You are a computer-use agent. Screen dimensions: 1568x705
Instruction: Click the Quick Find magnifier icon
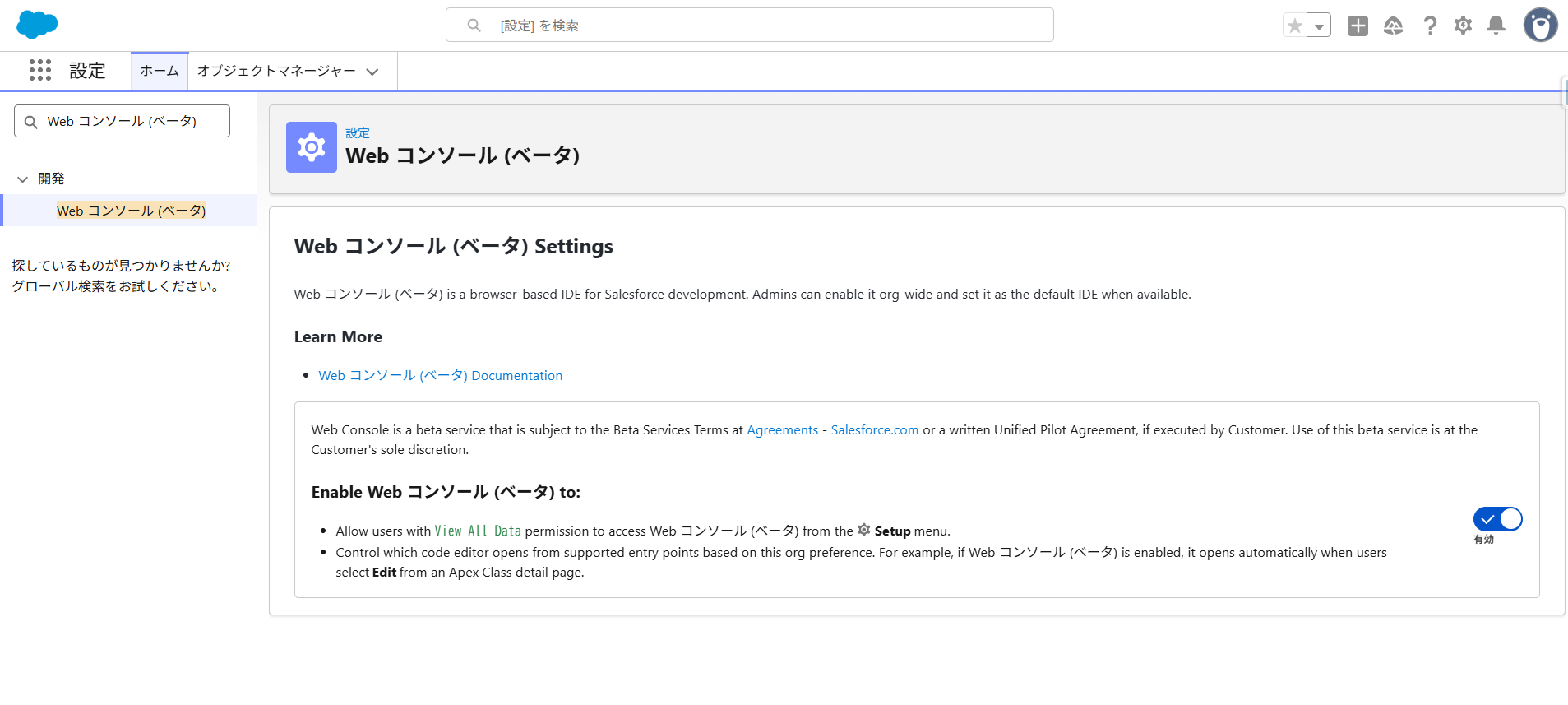31,122
